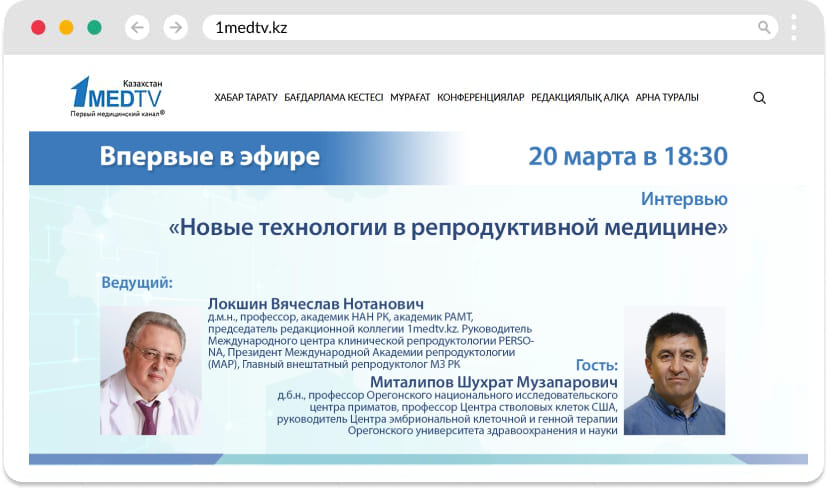Open the КОНФЕРЕНЦИЯЛАР menu item
This screenshot has width=828, height=490.
click(x=481, y=98)
